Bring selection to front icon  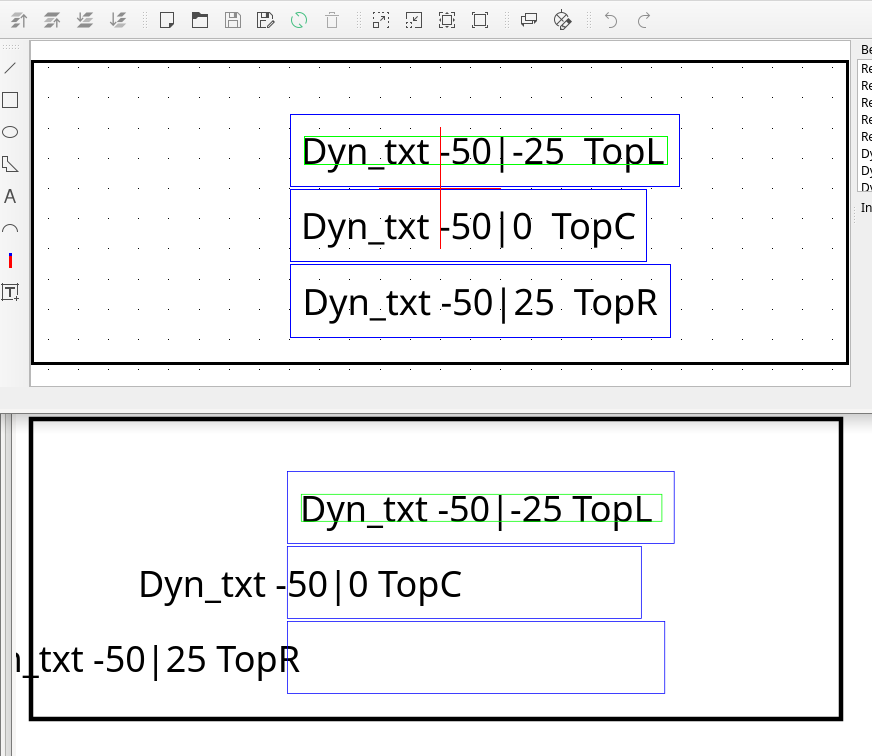pyautogui.click(x=19, y=20)
